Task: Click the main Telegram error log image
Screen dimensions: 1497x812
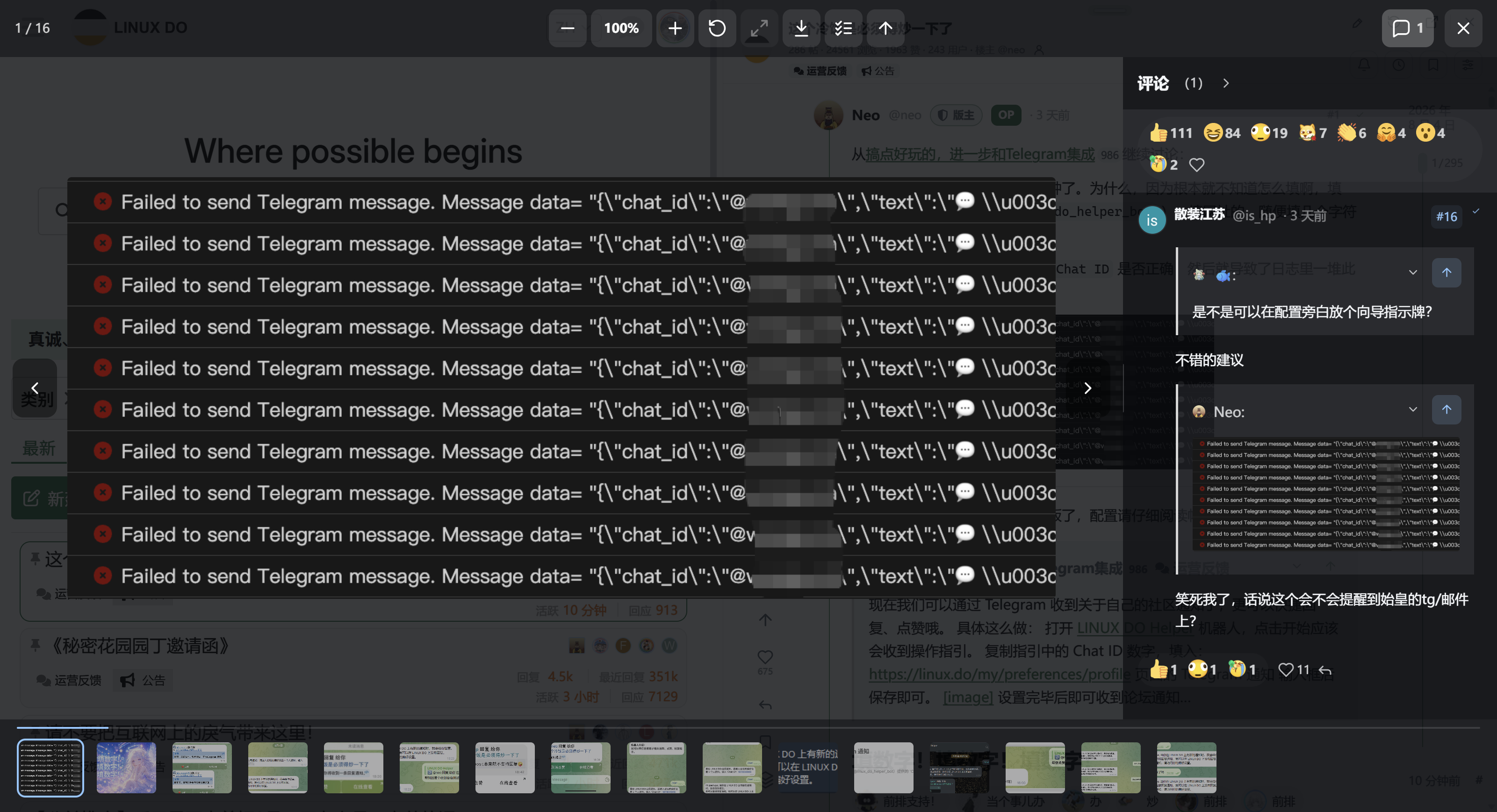Action: tap(561, 388)
